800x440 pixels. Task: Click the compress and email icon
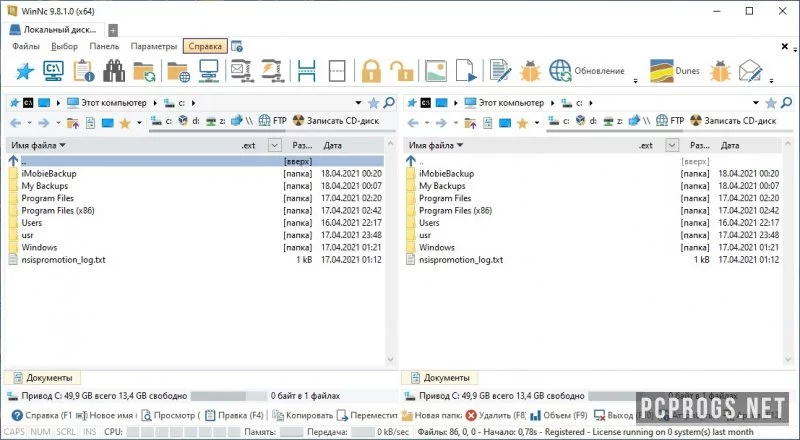(241, 70)
